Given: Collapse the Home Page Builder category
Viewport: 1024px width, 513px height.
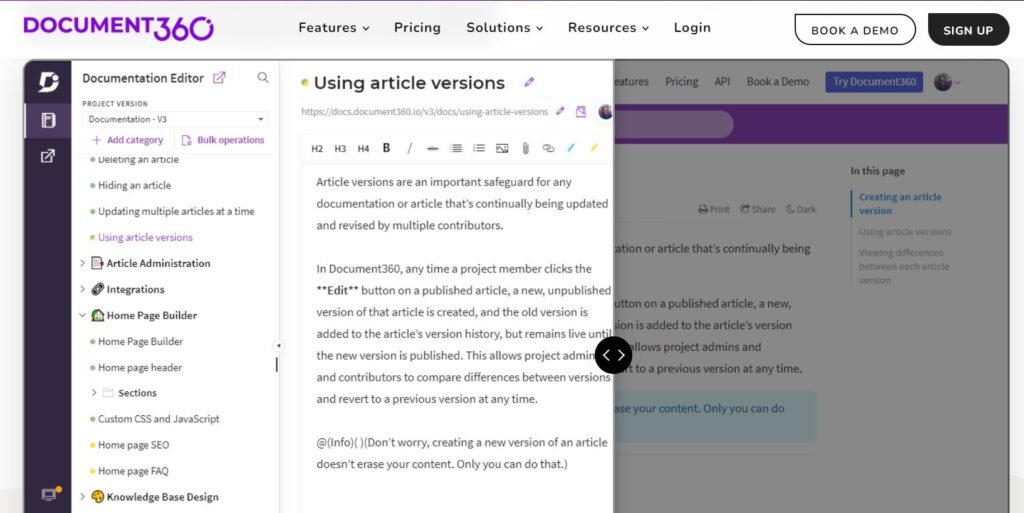Looking at the screenshot, I should click(82, 315).
